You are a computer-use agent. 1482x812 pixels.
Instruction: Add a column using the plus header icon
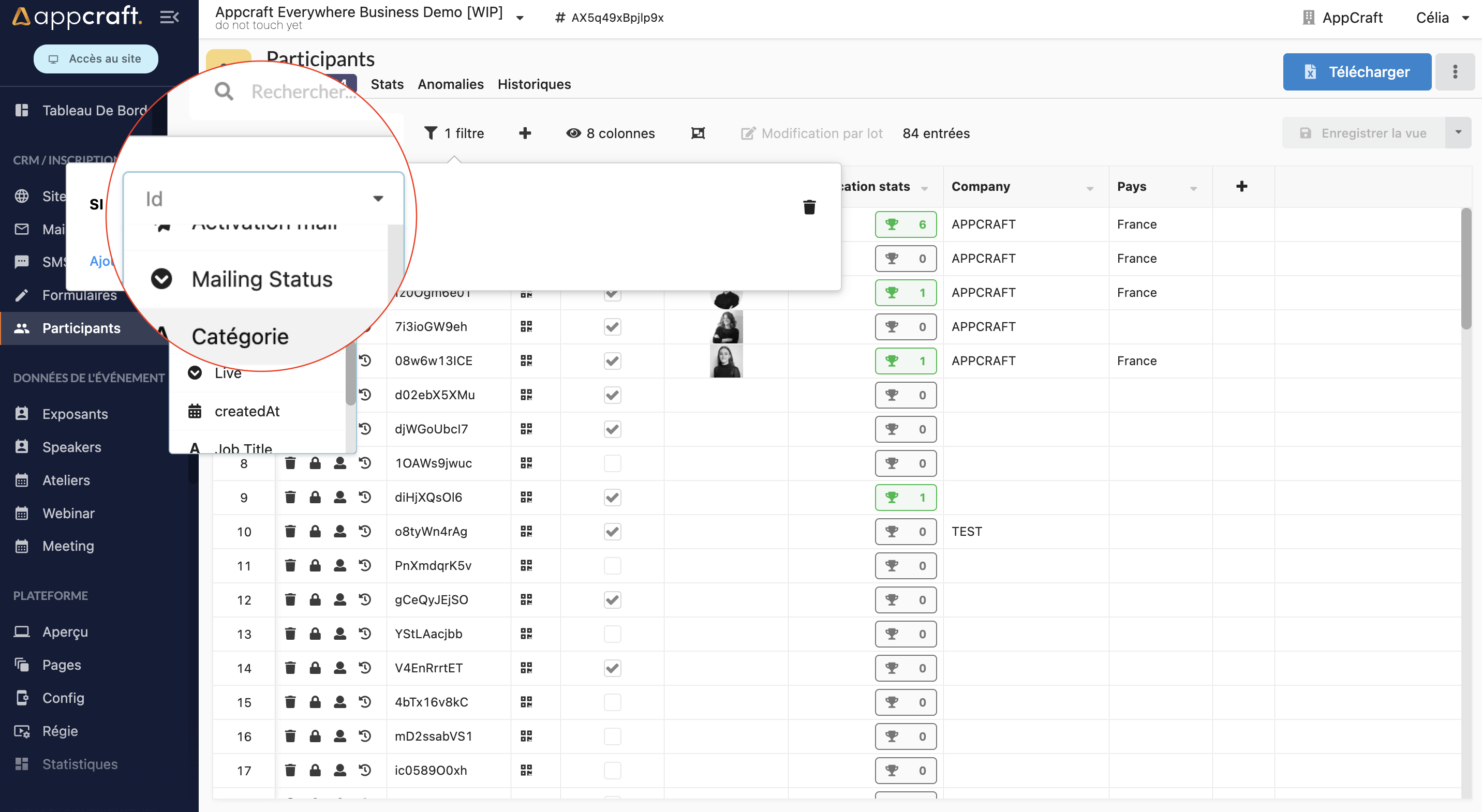pyautogui.click(x=1241, y=186)
